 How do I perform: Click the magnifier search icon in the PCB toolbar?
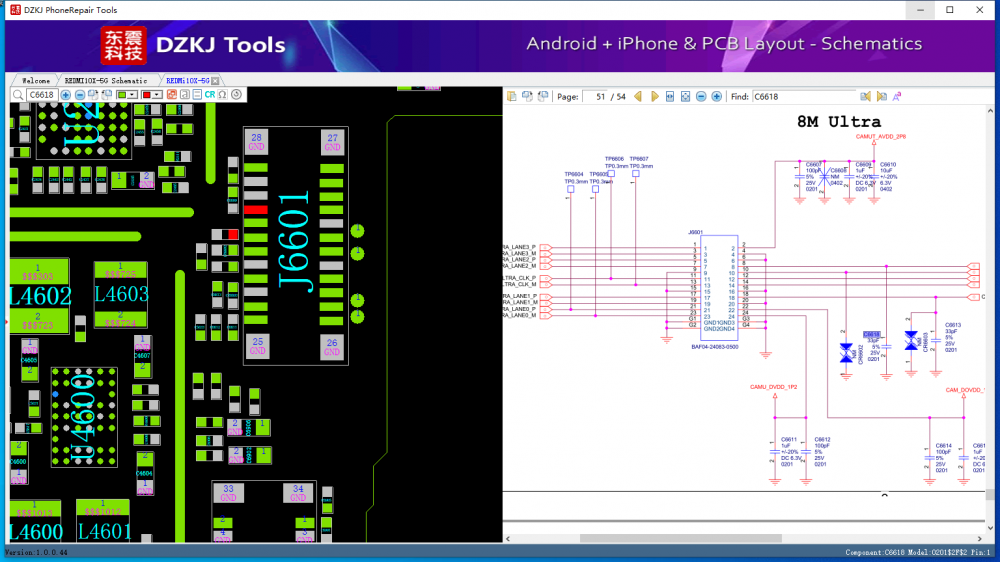click(18, 95)
